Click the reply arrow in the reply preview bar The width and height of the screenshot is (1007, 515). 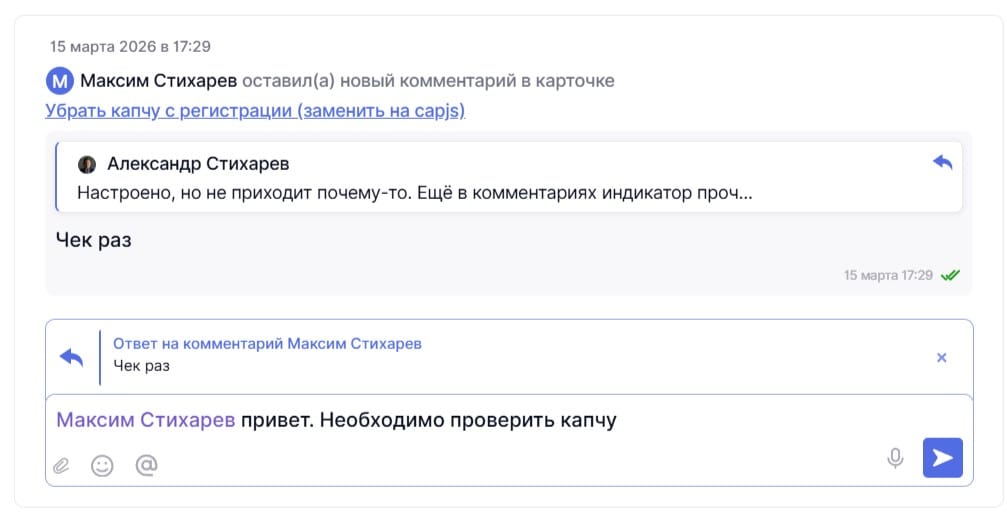71,357
